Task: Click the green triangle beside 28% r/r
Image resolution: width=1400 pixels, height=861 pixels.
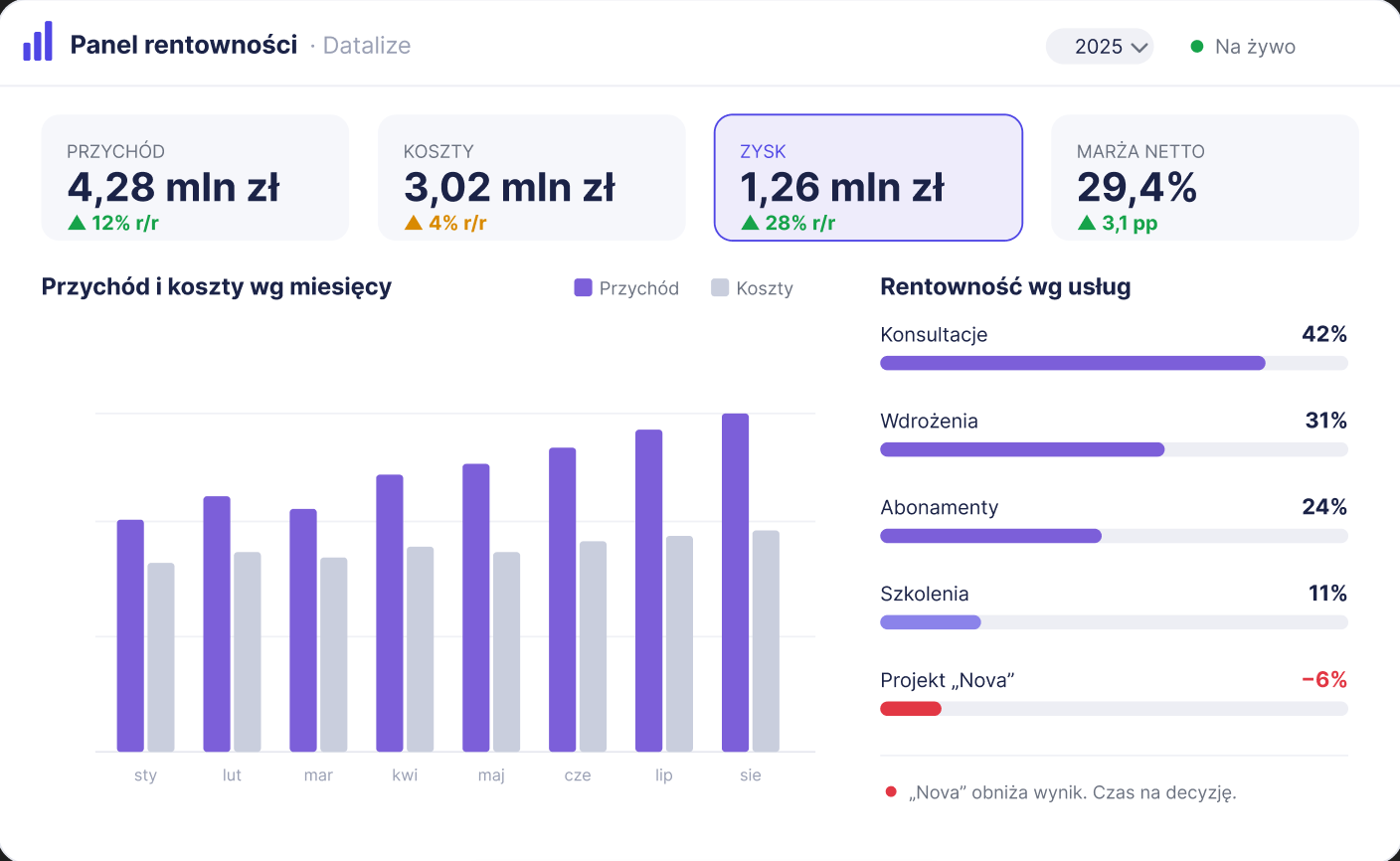Action: coord(750,223)
